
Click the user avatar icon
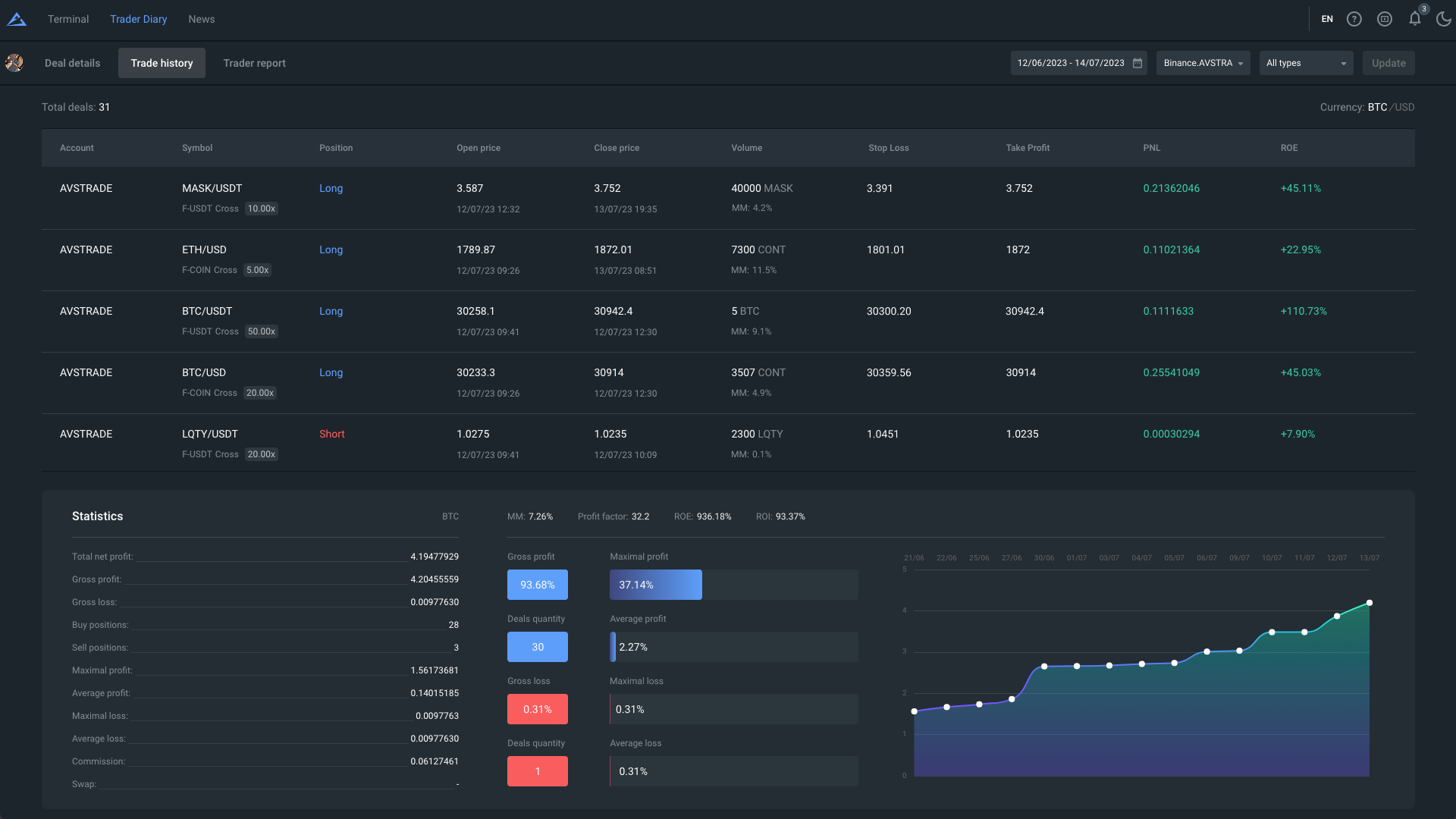pos(14,64)
